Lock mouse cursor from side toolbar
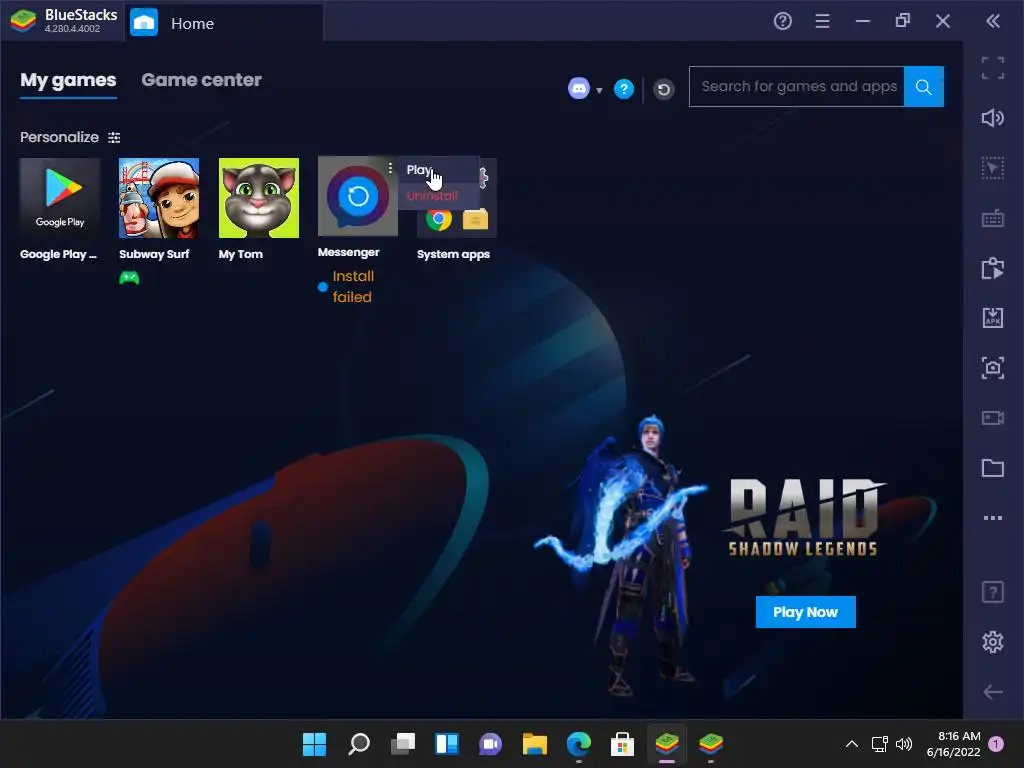Screen dimensions: 1024x768 coord(993,168)
